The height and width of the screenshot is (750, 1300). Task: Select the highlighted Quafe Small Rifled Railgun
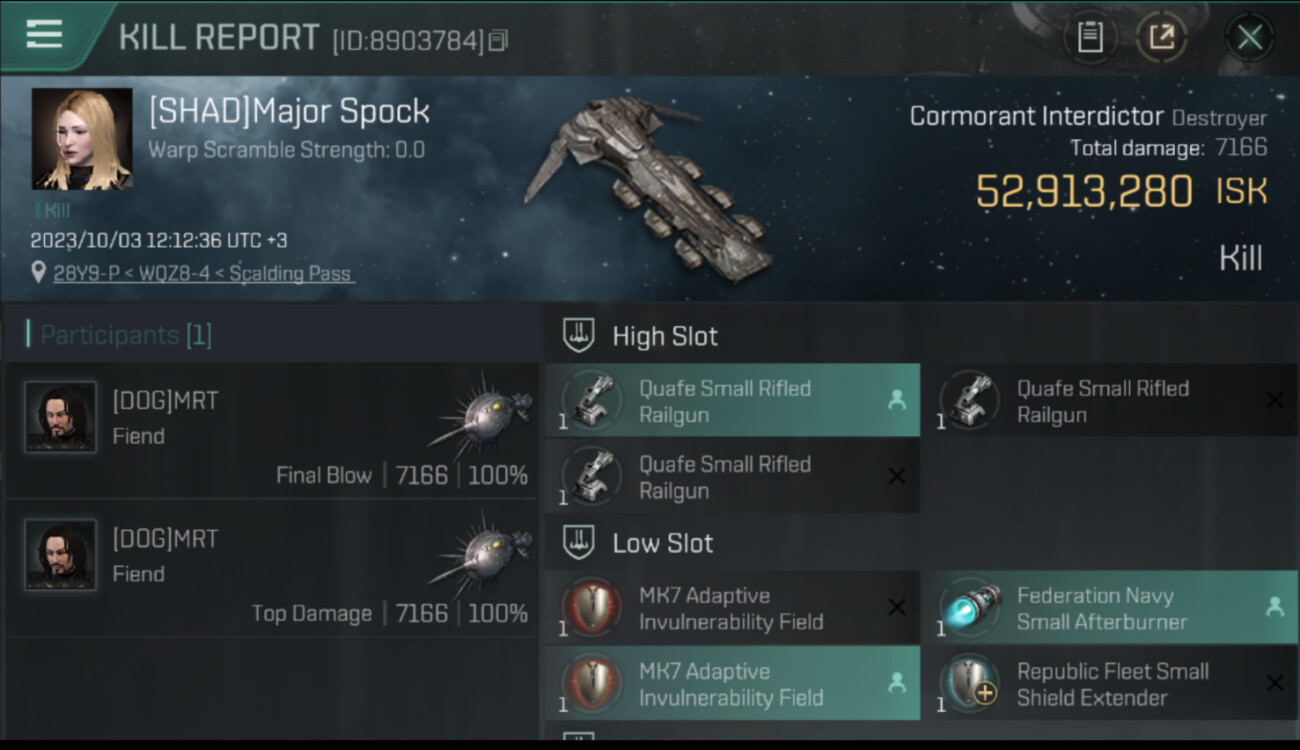tap(733, 400)
